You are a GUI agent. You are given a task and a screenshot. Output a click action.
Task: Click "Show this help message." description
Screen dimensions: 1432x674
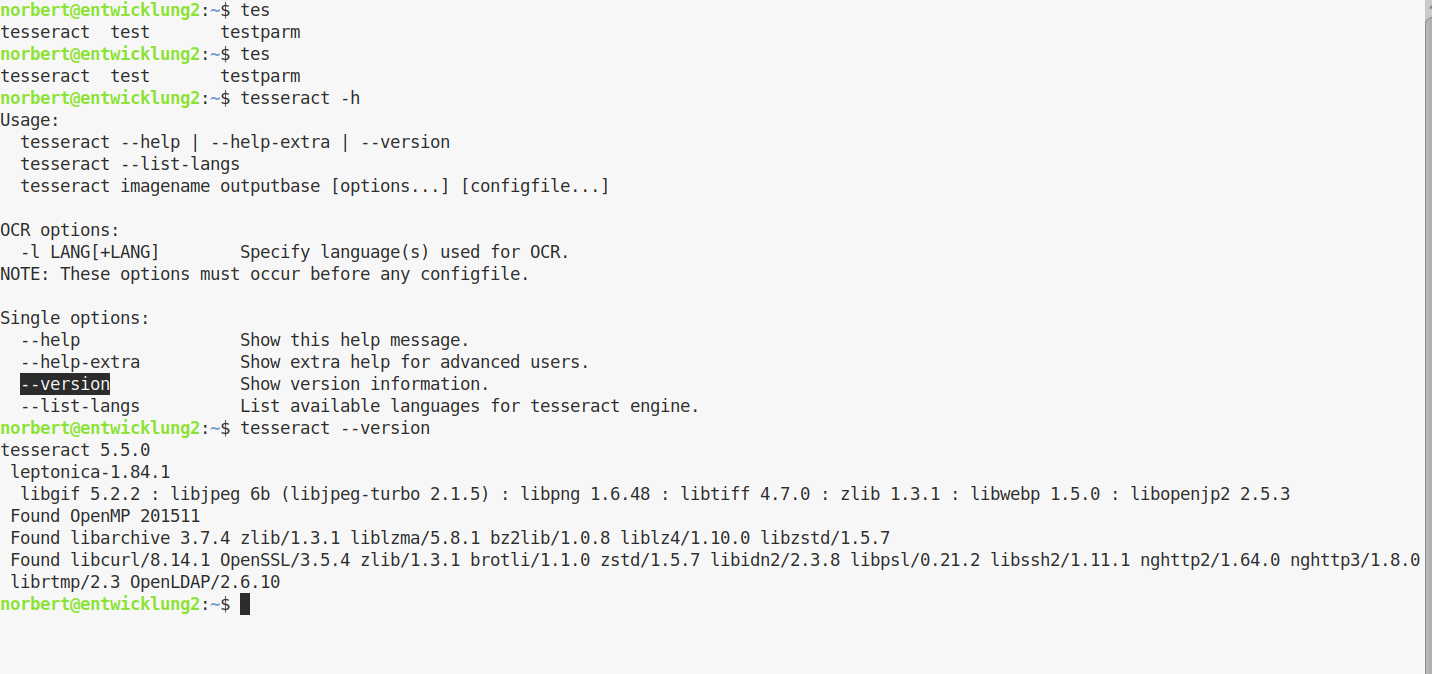pyautogui.click(x=354, y=340)
